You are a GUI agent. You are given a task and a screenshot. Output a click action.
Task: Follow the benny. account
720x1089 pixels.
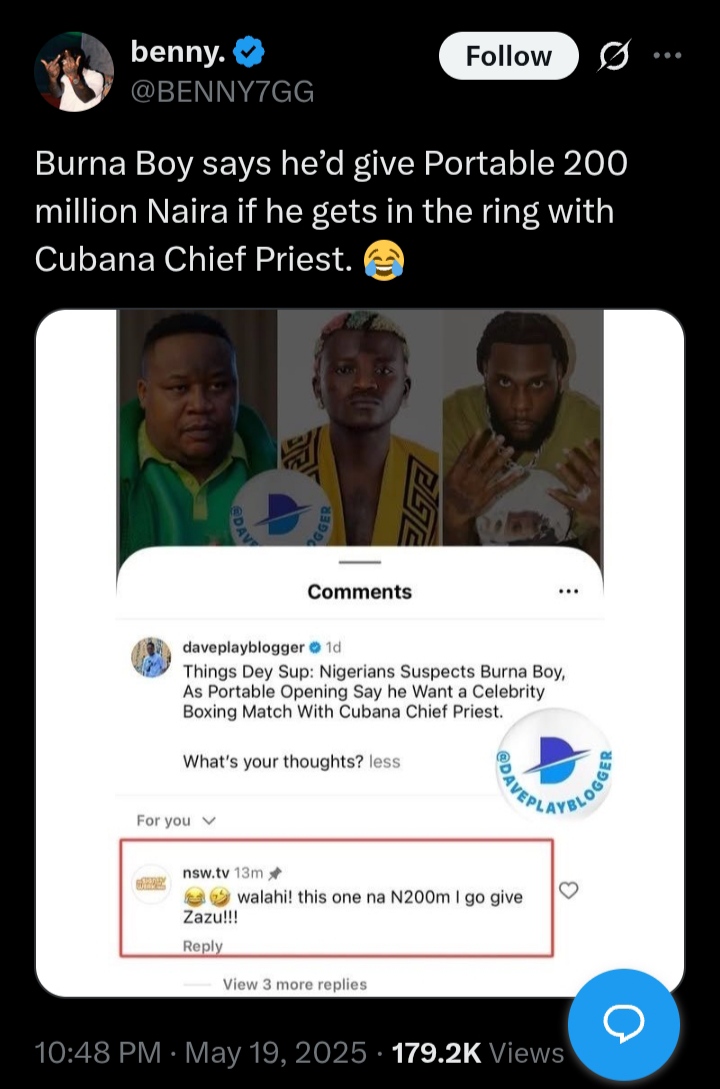508,56
